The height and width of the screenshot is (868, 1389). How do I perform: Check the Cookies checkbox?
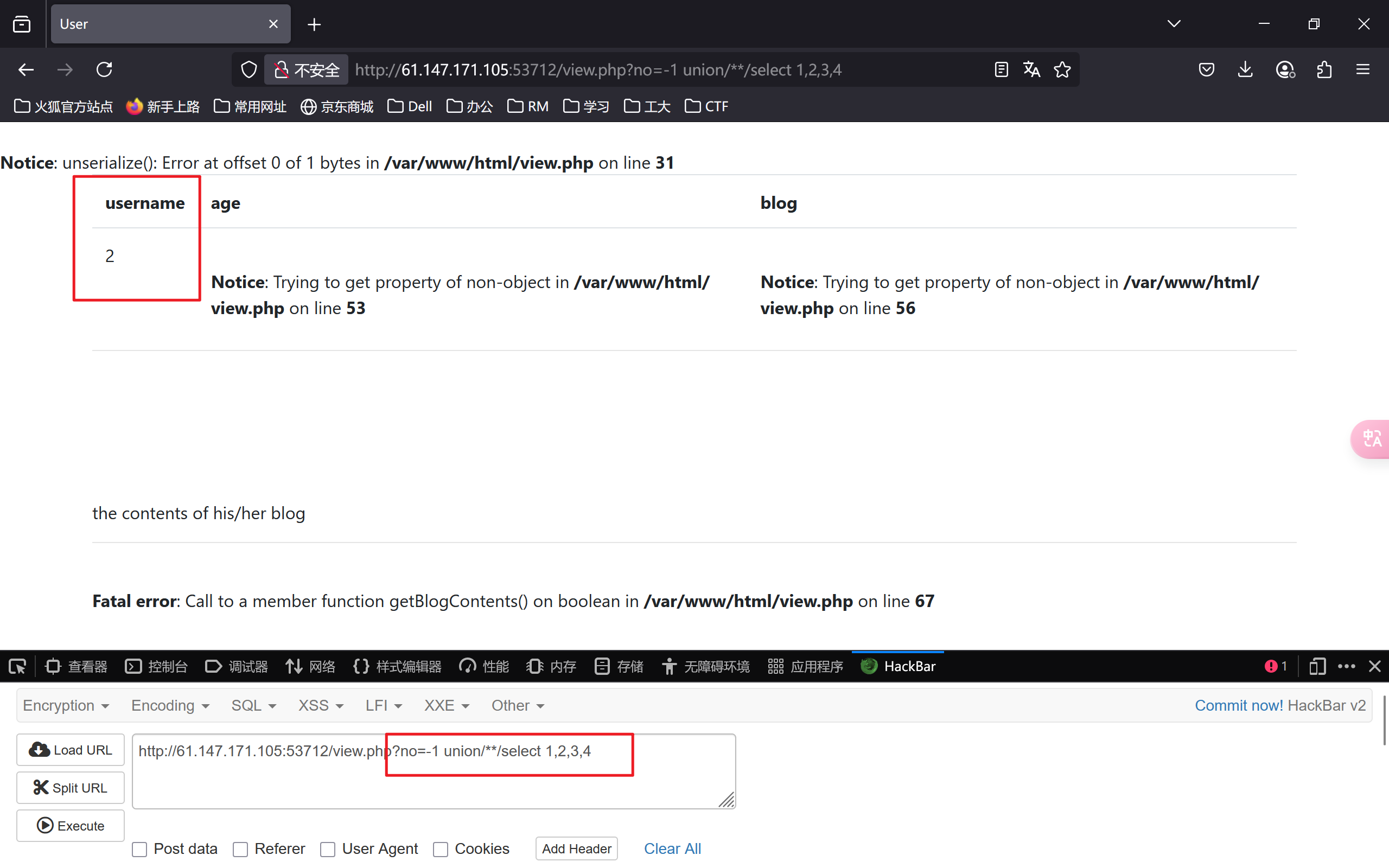pyautogui.click(x=440, y=849)
